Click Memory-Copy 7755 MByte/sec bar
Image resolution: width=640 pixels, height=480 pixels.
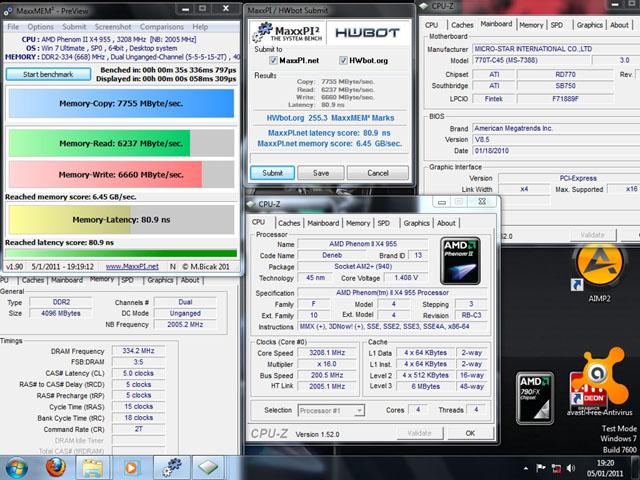[121, 103]
